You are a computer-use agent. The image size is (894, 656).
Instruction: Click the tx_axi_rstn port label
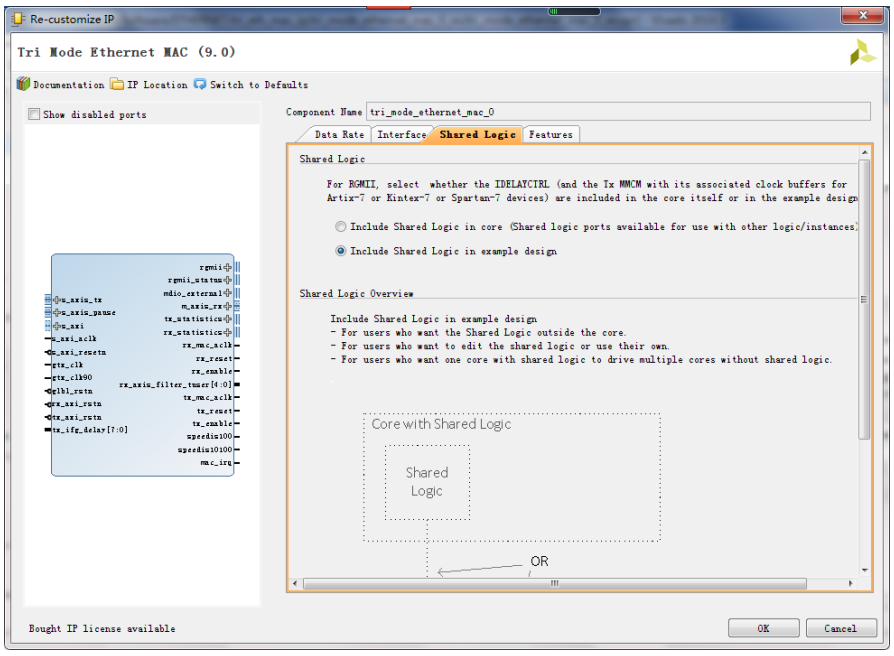77,417
